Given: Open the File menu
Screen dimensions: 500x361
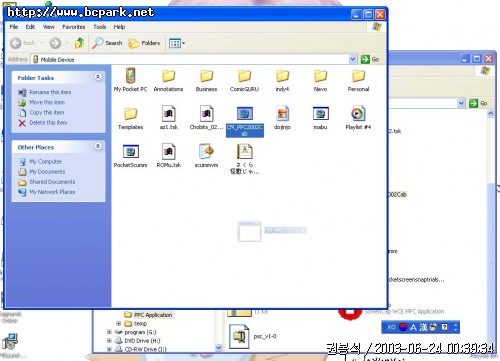Looking at the screenshot, I should [14, 27].
